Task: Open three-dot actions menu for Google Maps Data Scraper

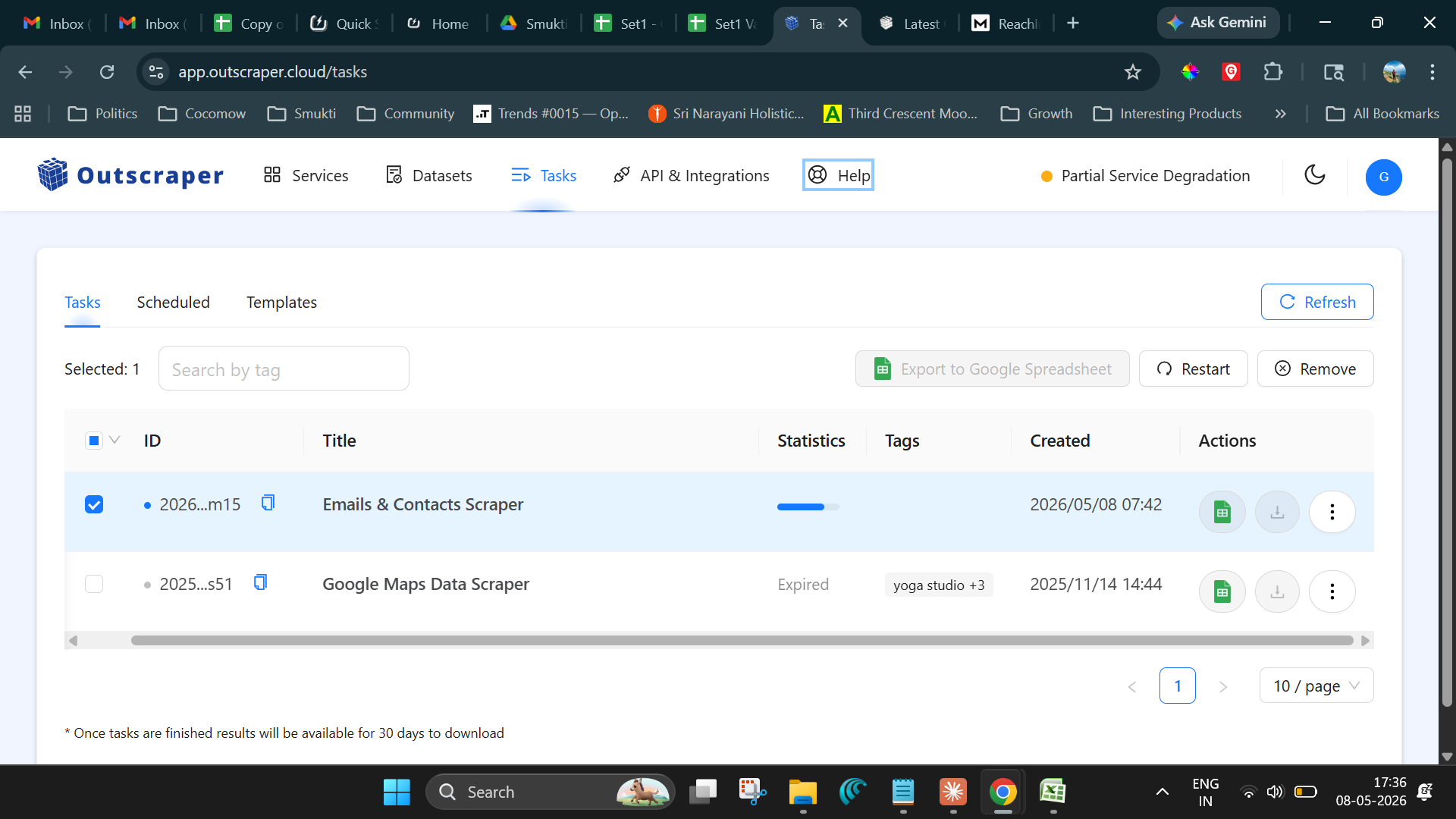Action: coord(1332,591)
